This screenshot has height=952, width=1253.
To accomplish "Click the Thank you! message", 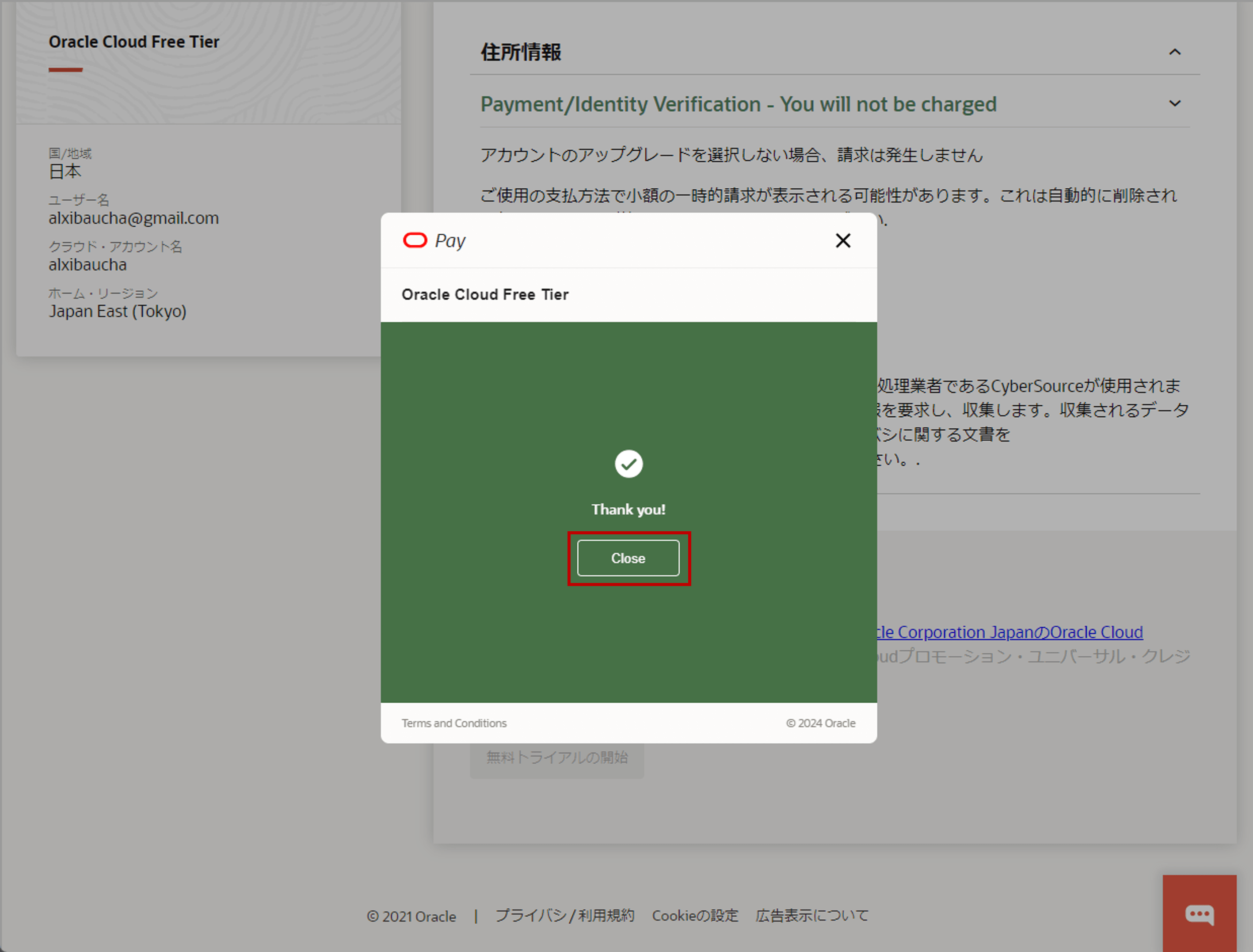I will coord(628,510).
